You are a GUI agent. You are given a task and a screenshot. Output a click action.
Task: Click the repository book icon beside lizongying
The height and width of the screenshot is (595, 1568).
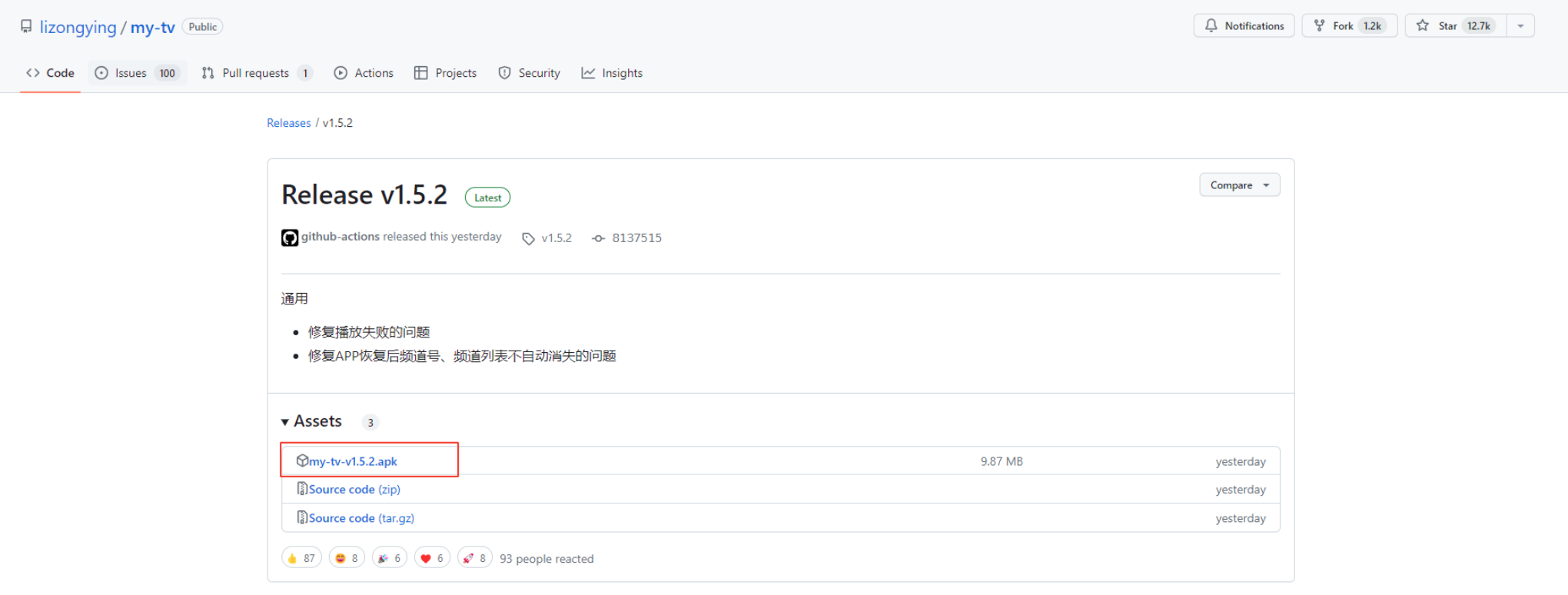coord(27,27)
